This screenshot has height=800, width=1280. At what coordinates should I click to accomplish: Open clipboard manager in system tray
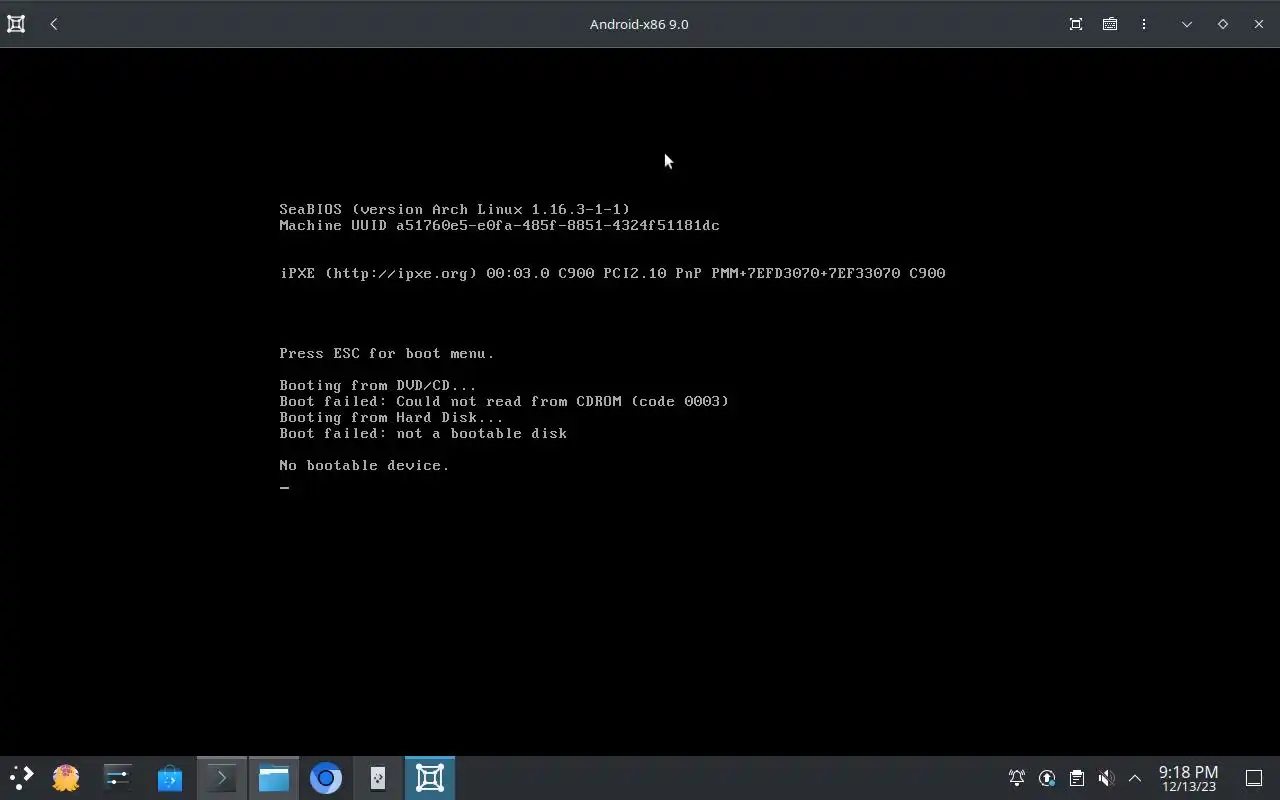coord(1077,778)
